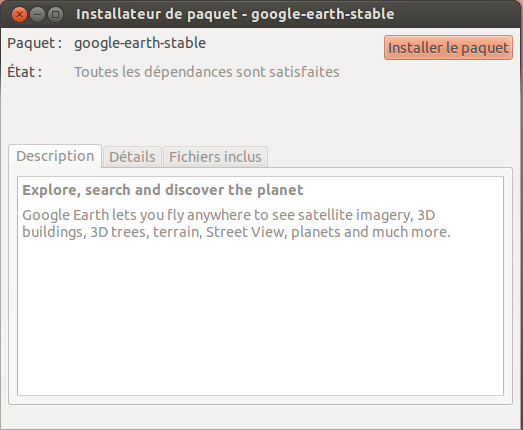
Task: Open the Fichiers inclus tab
Action: pos(215,157)
